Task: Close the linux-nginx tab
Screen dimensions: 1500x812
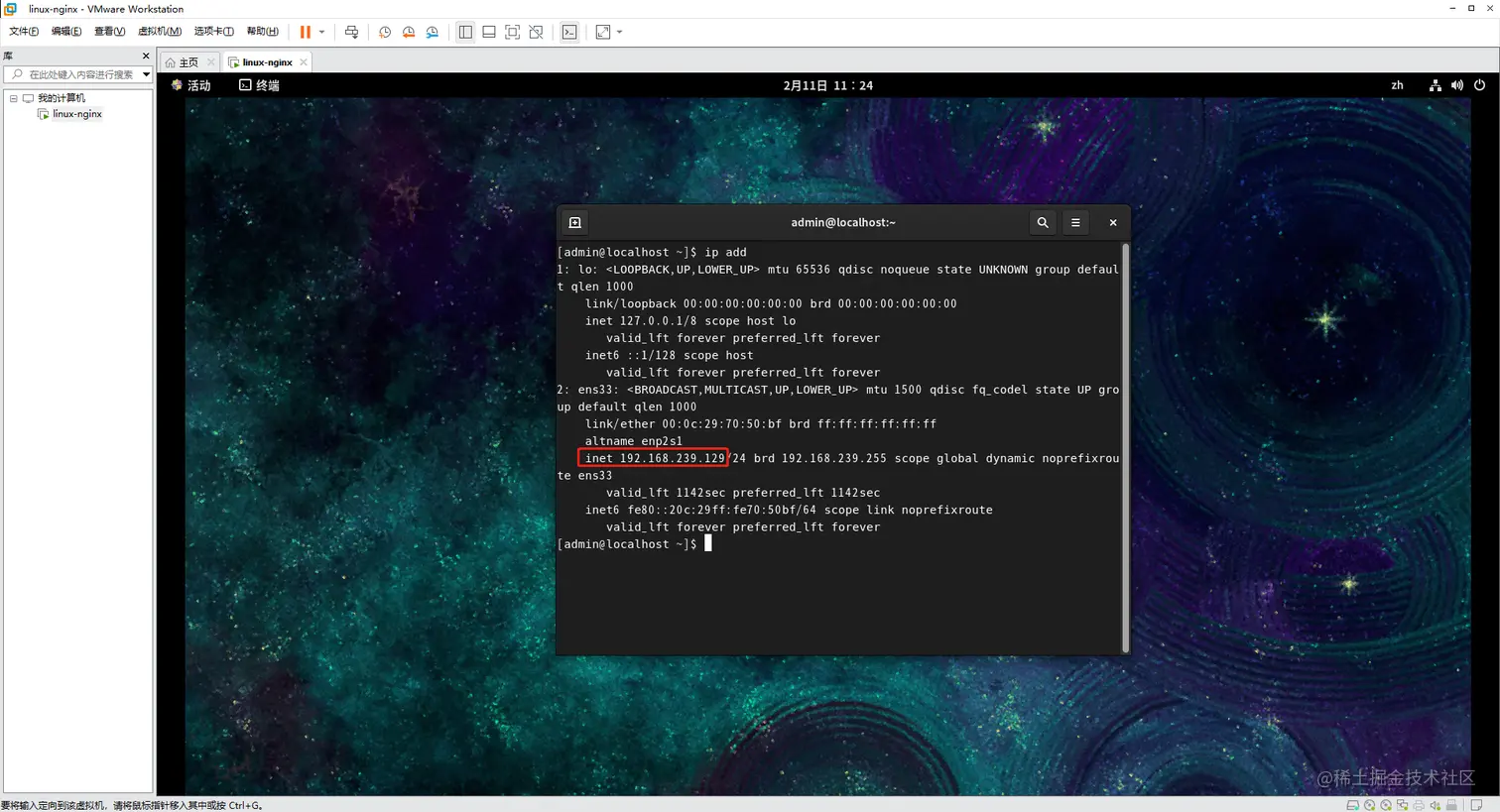Action: [304, 62]
